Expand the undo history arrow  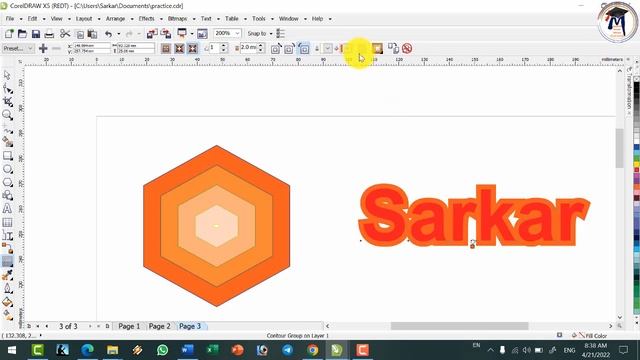tap(119, 34)
